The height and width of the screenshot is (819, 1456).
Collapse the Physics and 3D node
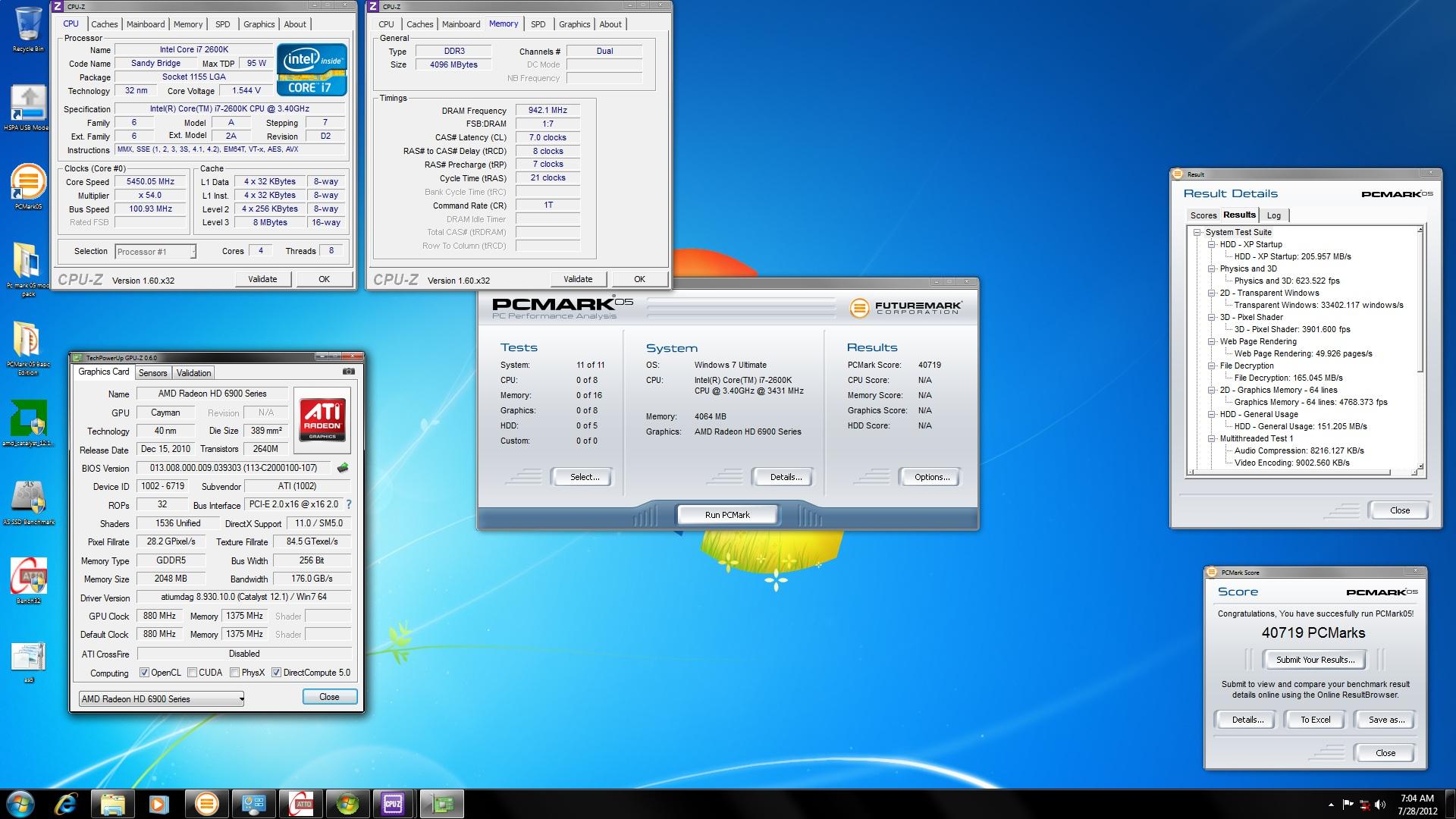1212,268
